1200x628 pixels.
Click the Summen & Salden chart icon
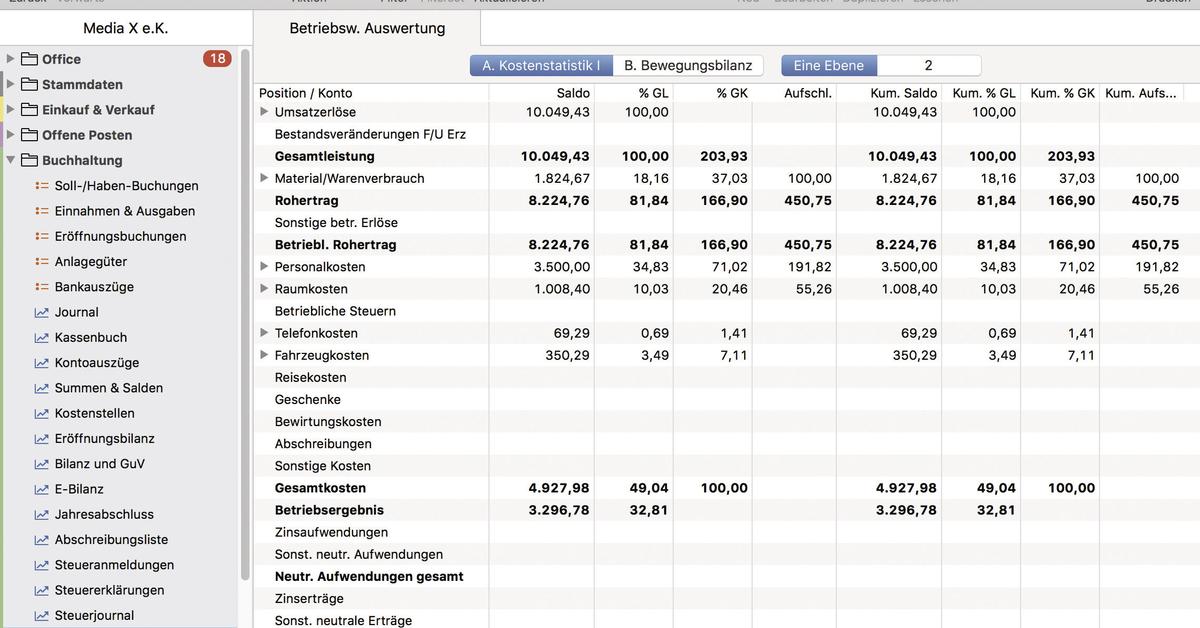(x=42, y=388)
